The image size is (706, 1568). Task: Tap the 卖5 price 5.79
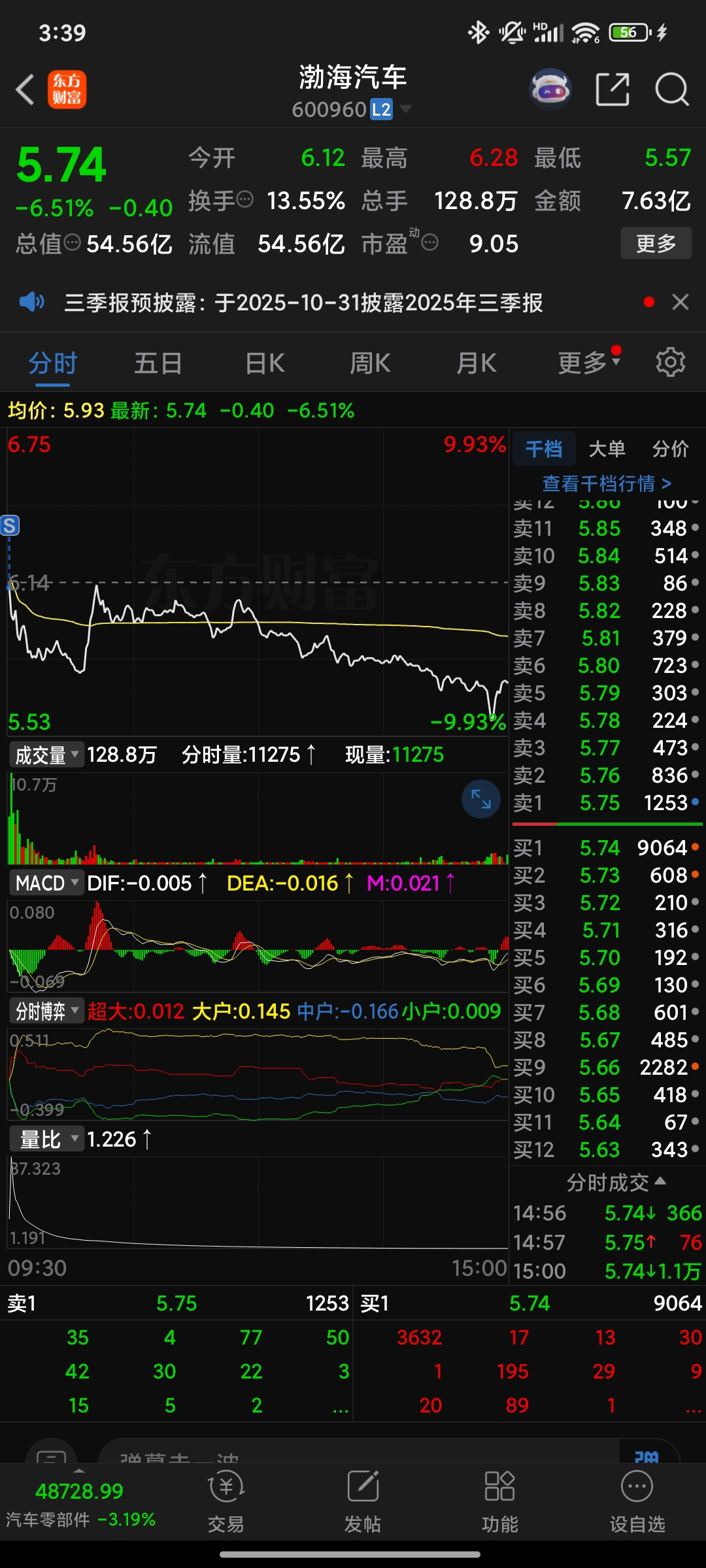[599, 693]
